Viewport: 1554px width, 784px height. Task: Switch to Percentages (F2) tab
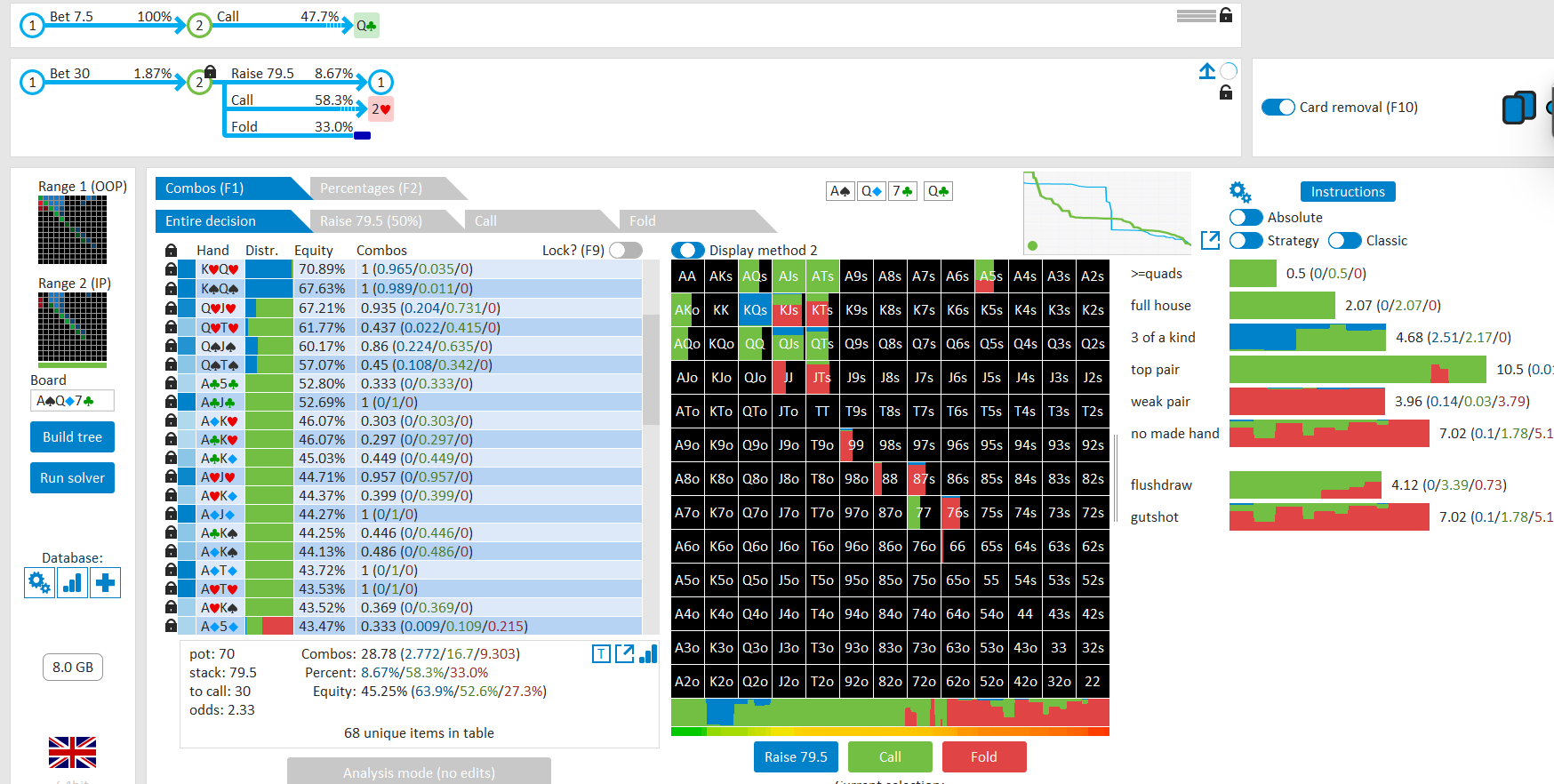point(388,188)
